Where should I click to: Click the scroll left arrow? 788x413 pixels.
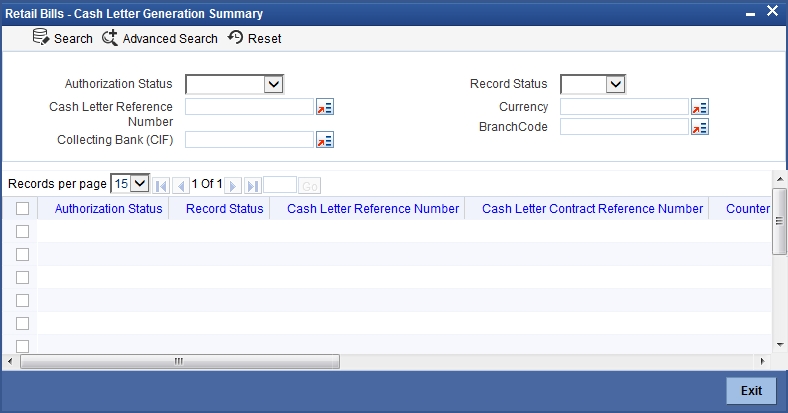coord(10,361)
